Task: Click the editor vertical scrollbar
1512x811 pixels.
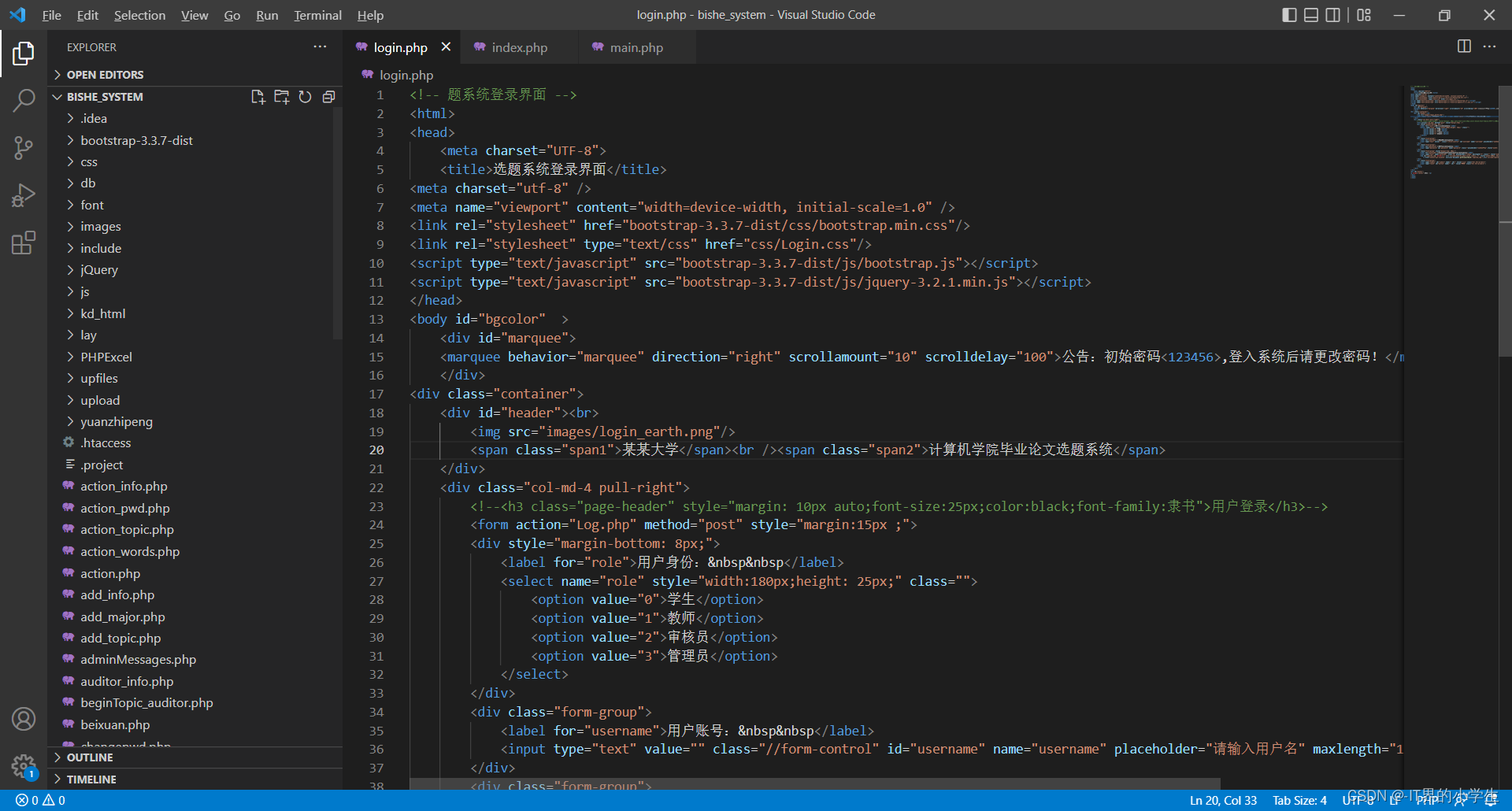Action: [1505, 220]
